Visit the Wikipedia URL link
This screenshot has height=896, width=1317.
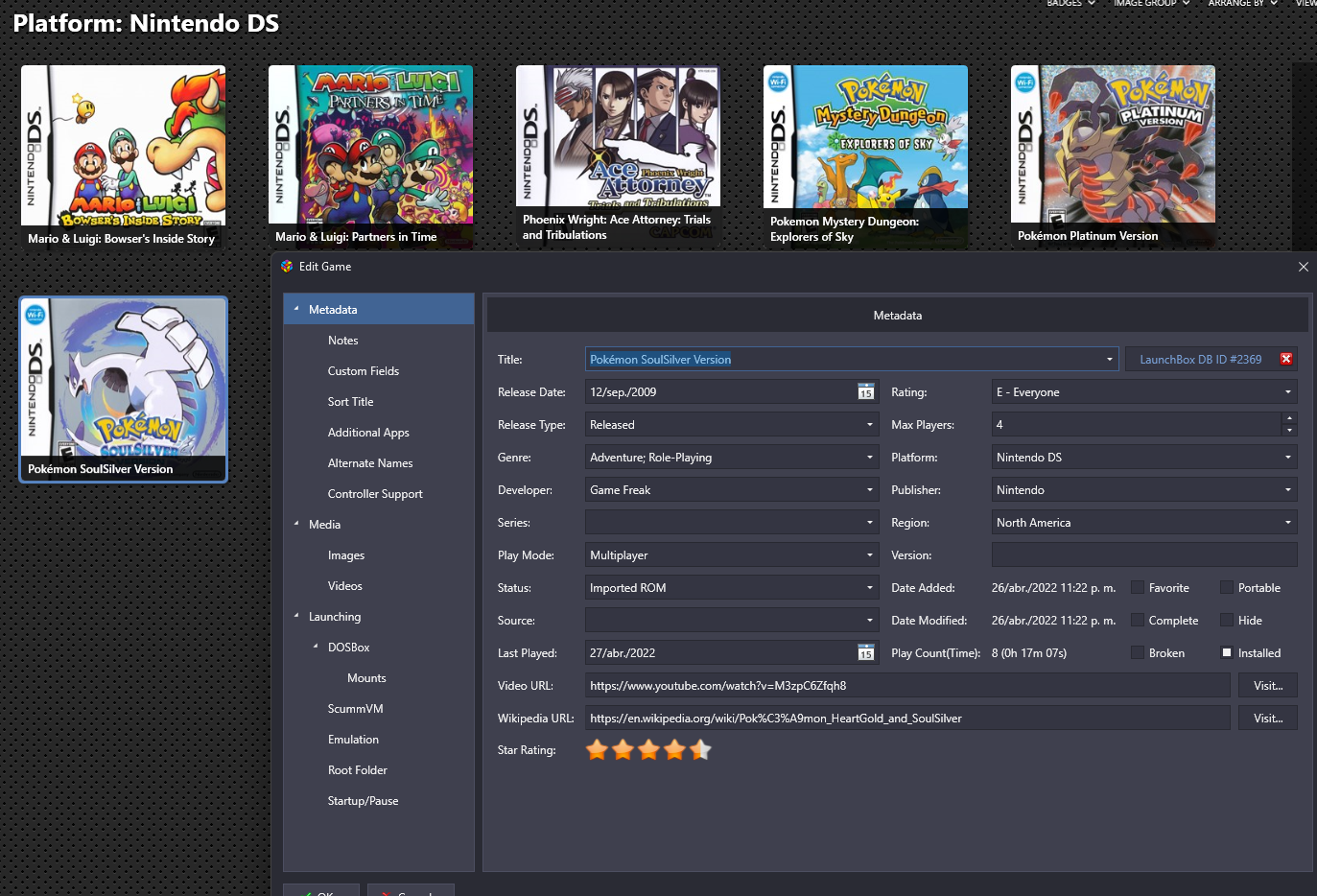tap(1267, 719)
